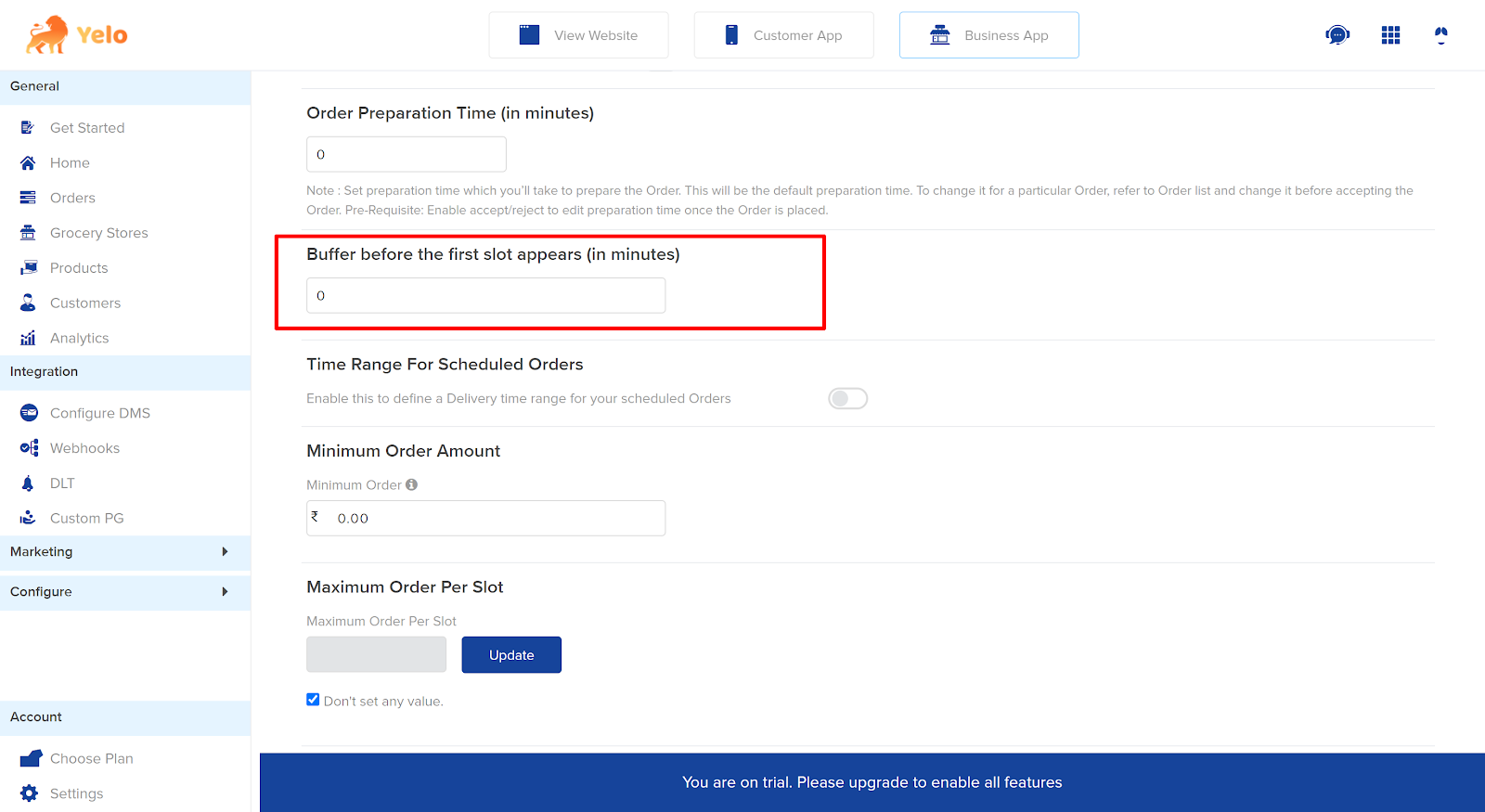
Task: Open the Customer App button
Action: 783,35
